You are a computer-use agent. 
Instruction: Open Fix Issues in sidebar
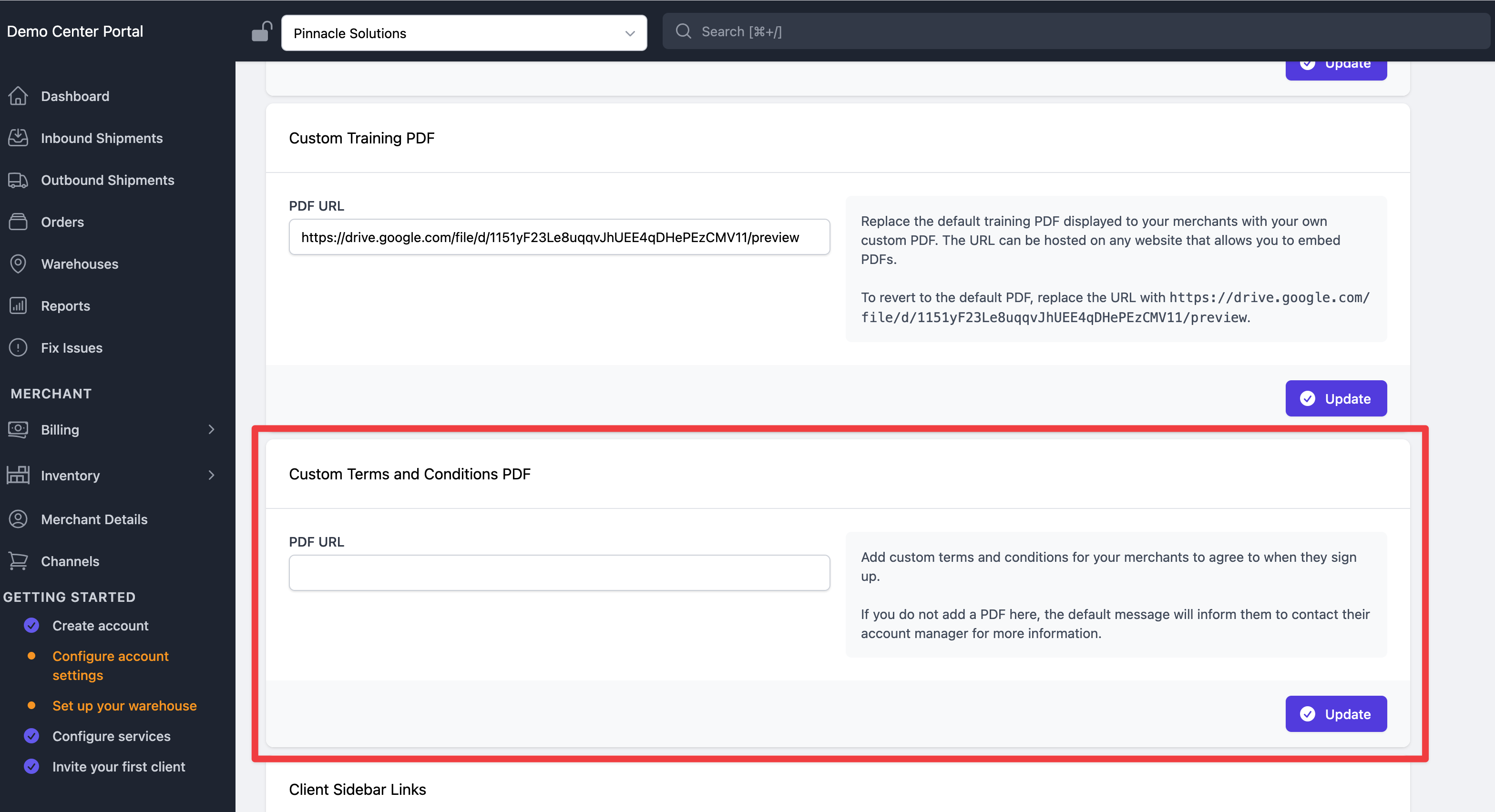(x=72, y=348)
